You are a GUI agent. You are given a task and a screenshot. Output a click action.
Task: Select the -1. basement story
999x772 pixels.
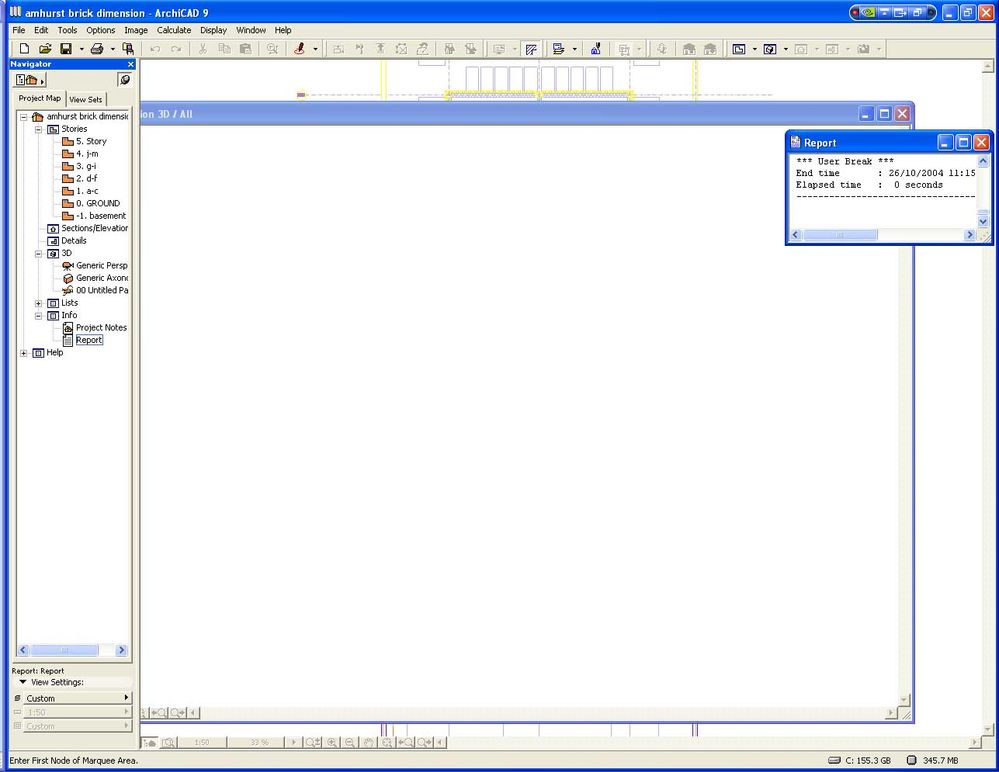[101, 216]
